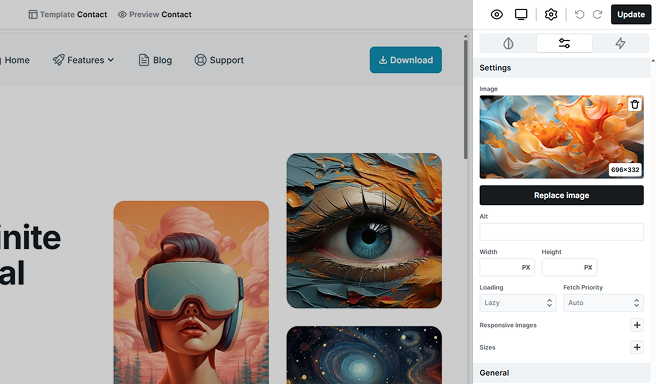Click the Replace image button
The width and height of the screenshot is (656, 384).
tap(561, 195)
